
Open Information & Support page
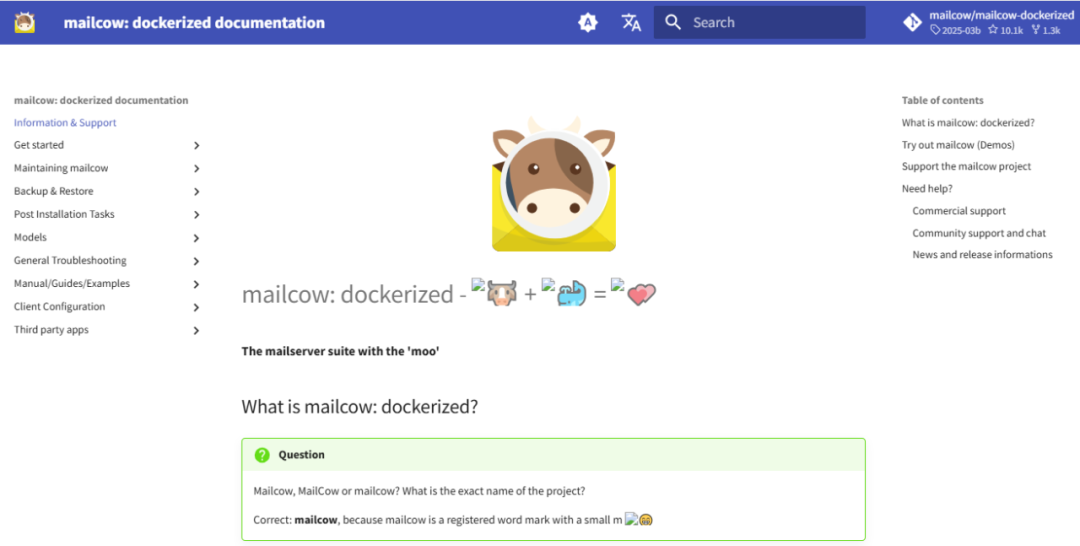pyautogui.click(x=65, y=123)
